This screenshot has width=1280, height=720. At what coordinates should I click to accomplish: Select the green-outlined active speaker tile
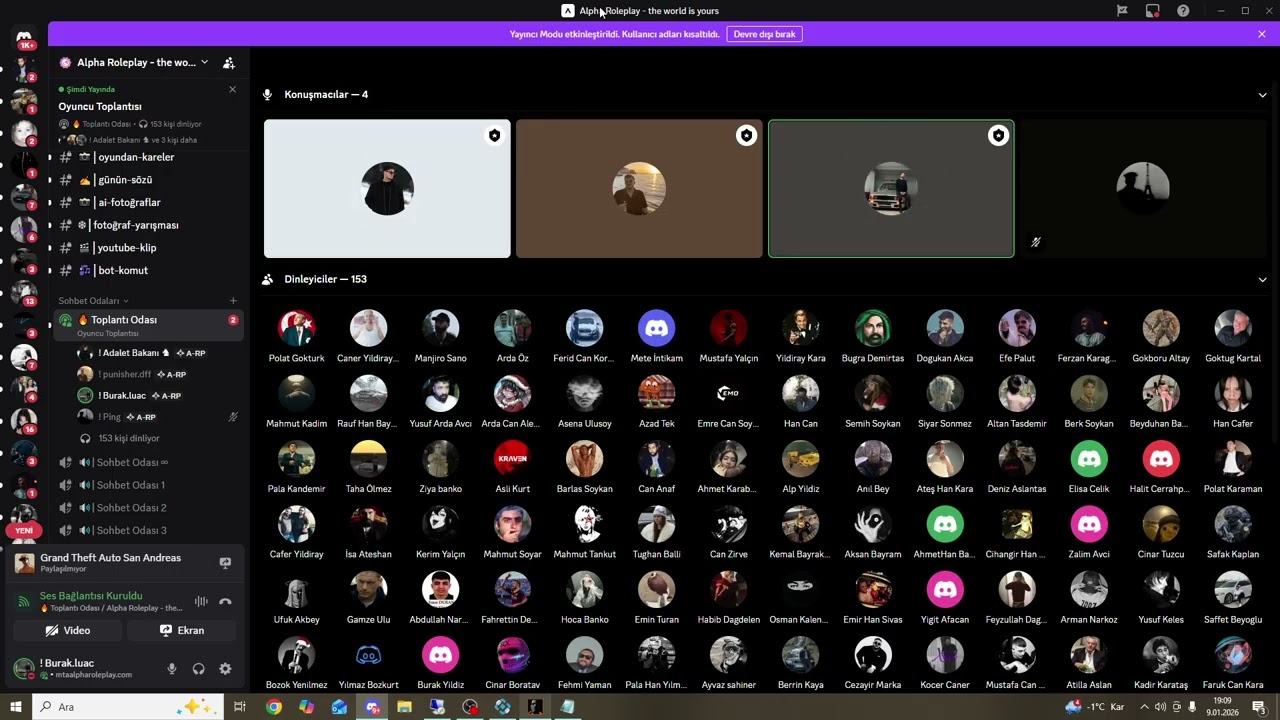coord(891,189)
